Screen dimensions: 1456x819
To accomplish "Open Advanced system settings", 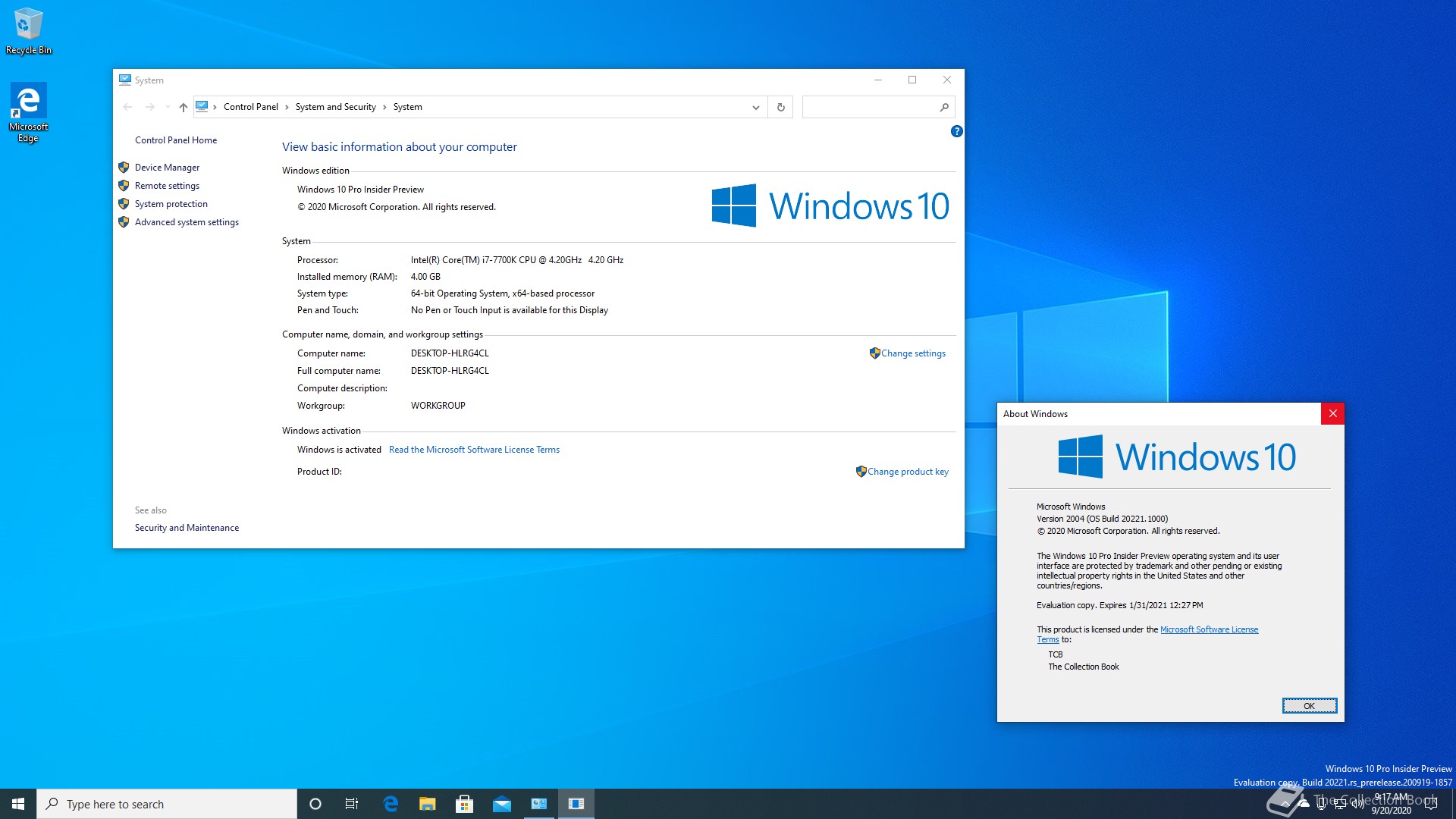I will 187,222.
